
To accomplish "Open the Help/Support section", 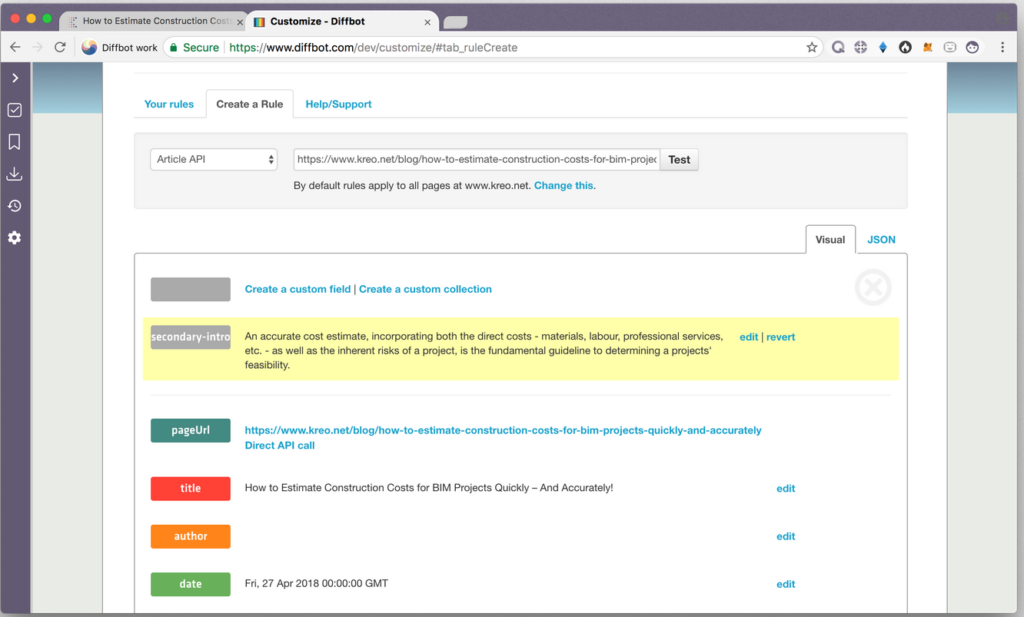I will pyautogui.click(x=338, y=103).
